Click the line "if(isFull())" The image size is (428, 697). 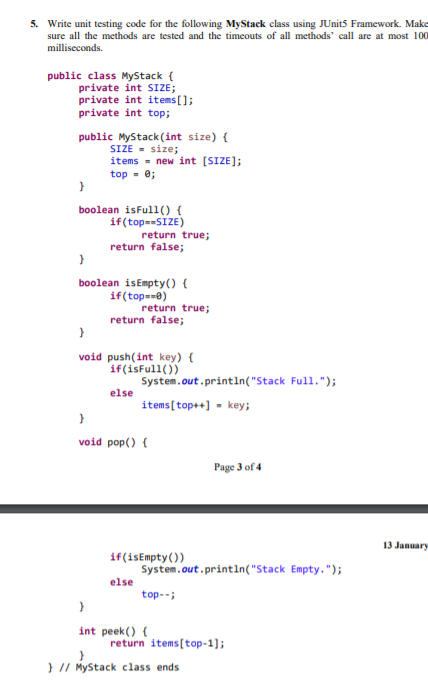pyautogui.click(x=144, y=369)
